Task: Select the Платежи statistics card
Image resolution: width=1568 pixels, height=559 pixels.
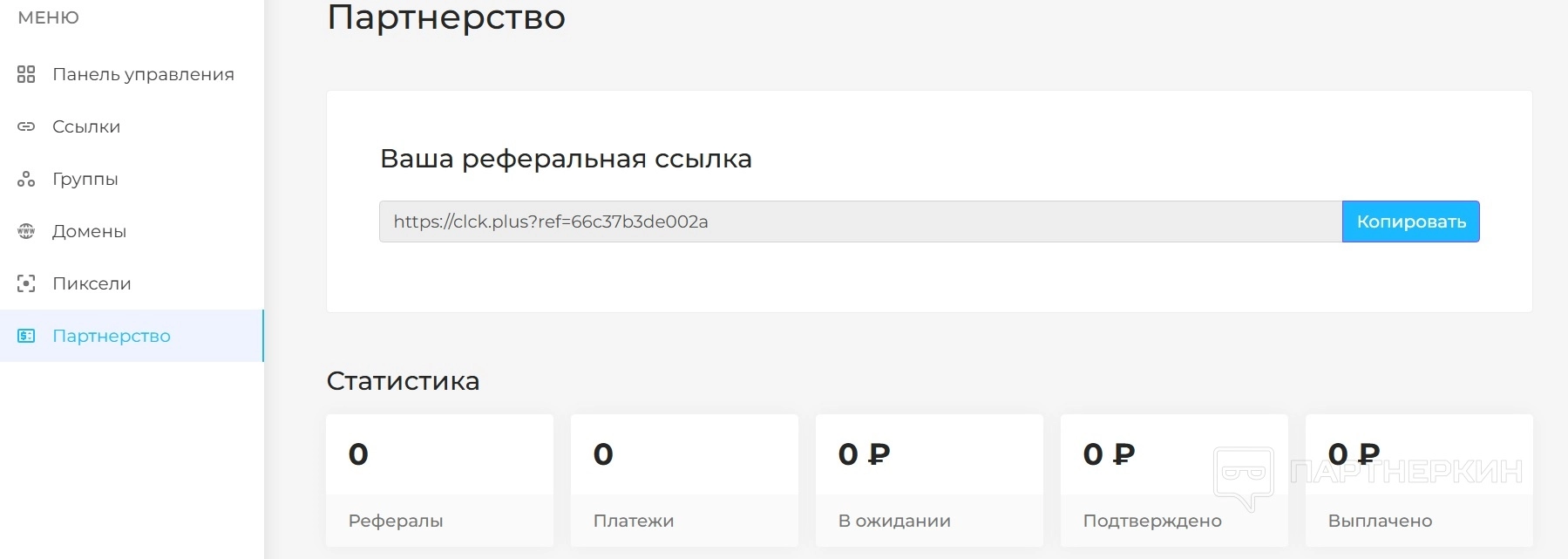Action: 684,481
